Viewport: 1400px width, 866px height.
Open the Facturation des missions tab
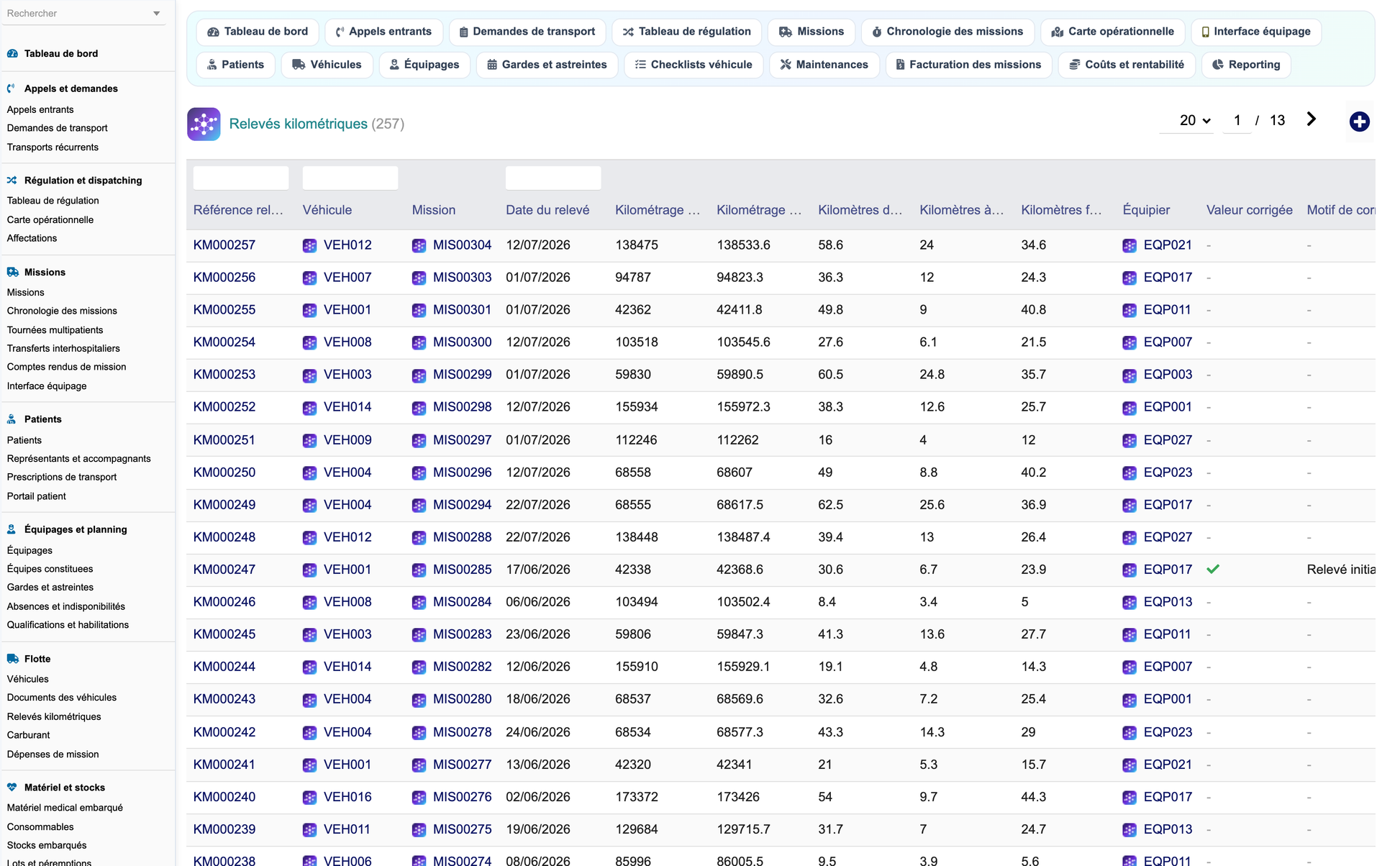tap(968, 65)
